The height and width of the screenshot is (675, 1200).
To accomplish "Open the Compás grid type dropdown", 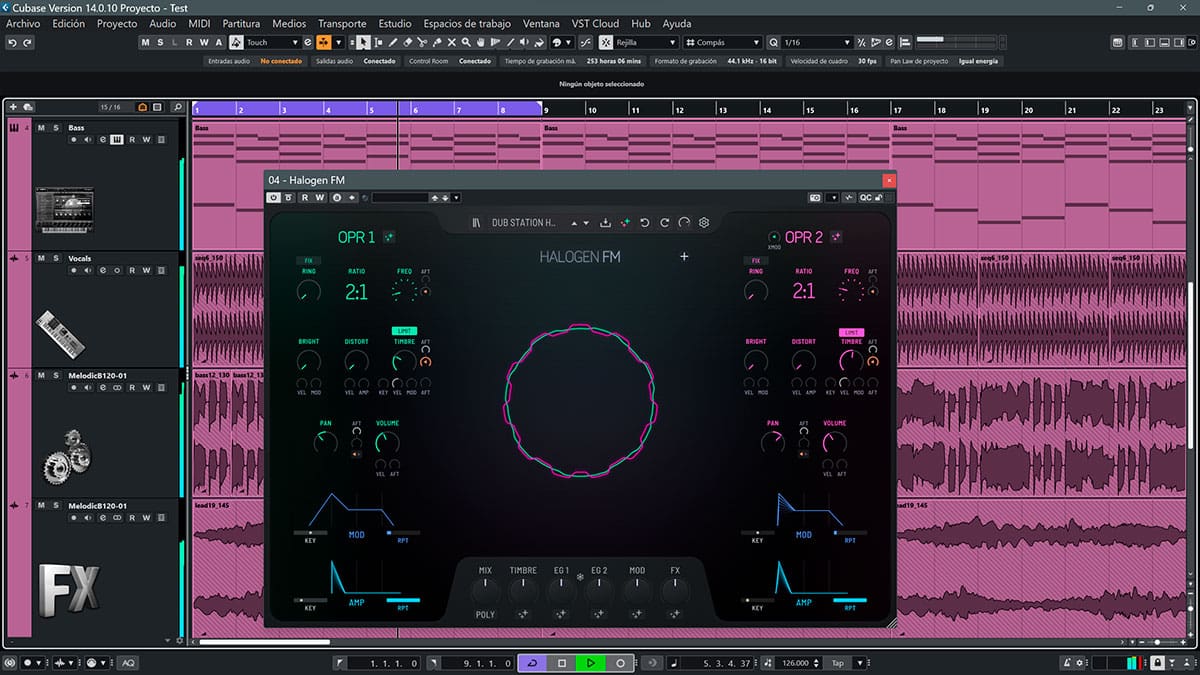I will (x=756, y=42).
